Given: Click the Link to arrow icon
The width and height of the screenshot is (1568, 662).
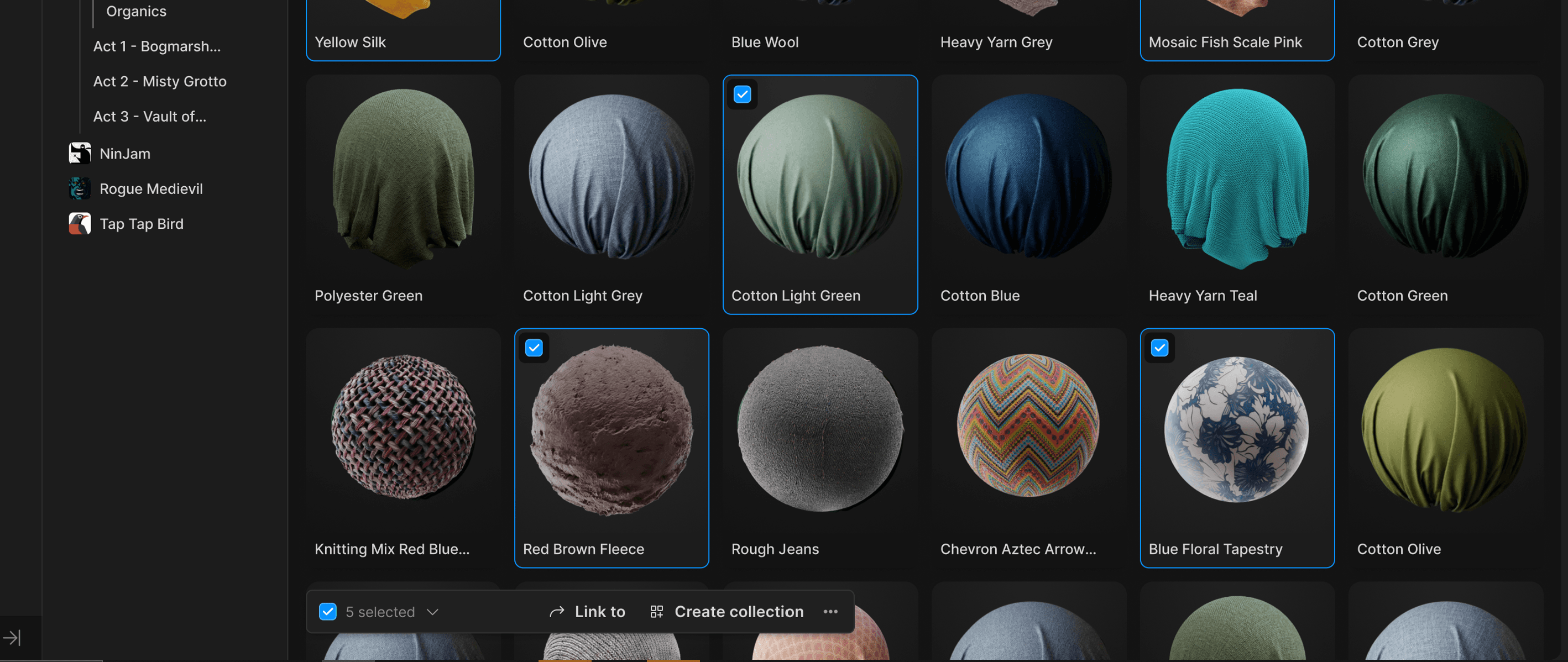Looking at the screenshot, I should [x=556, y=612].
